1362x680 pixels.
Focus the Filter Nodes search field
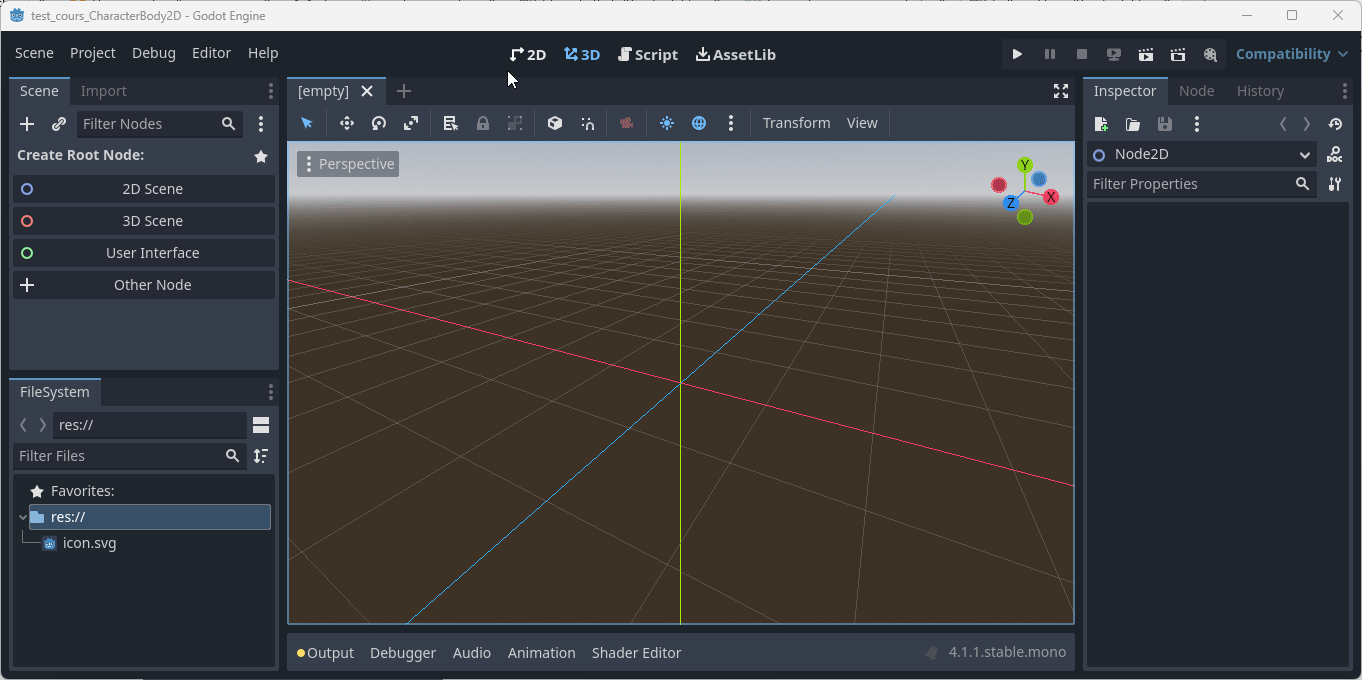pos(160,124)
